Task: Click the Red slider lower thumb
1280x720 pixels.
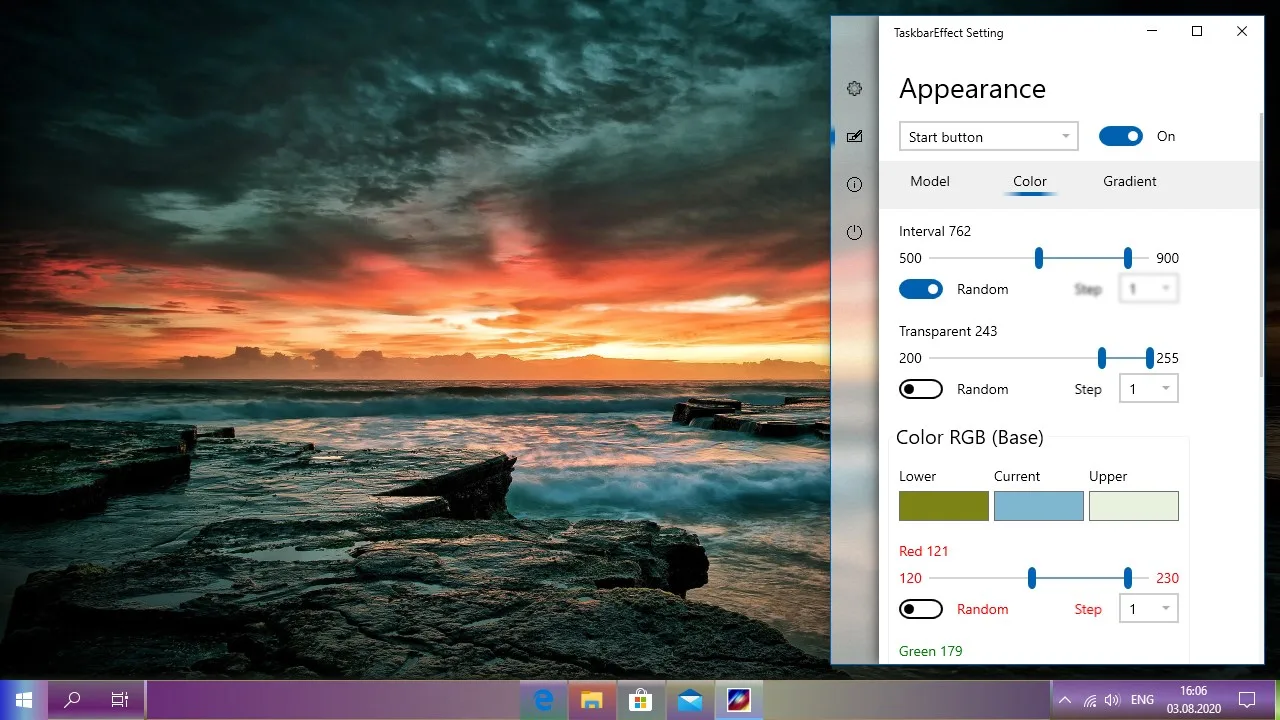Action: [x=1032, y=578]
